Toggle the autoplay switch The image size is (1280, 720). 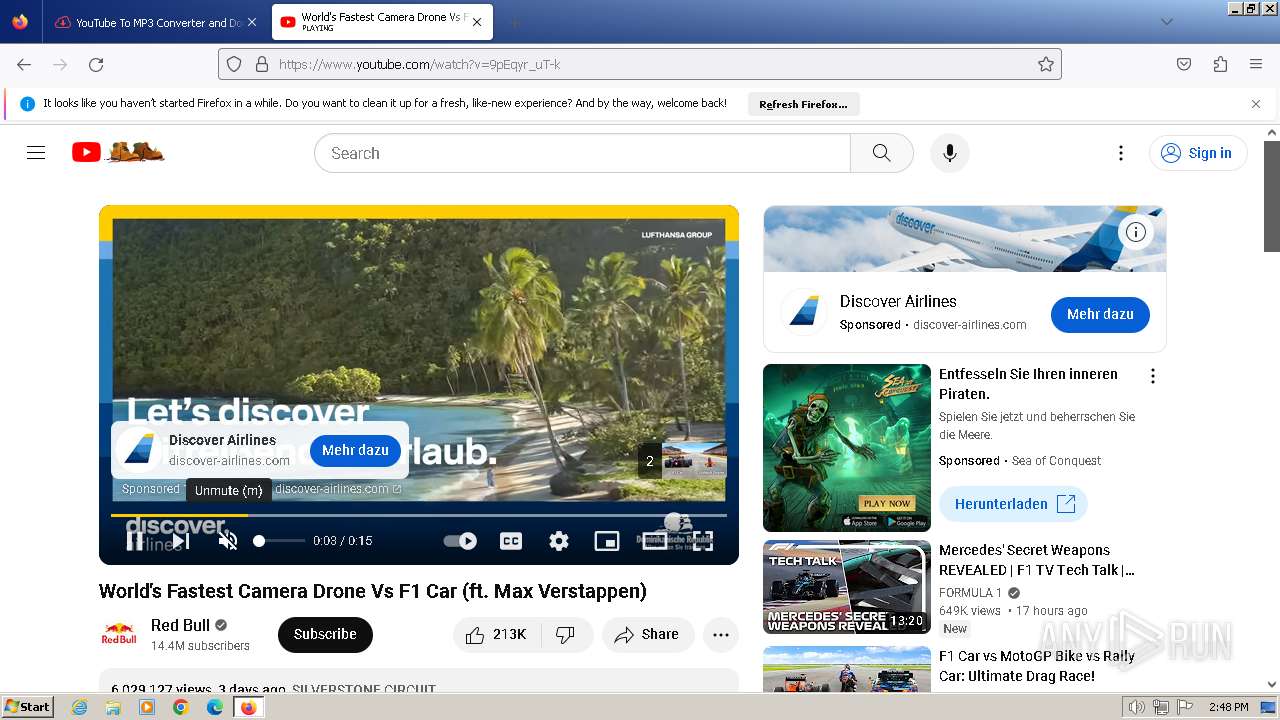(460, 541)
